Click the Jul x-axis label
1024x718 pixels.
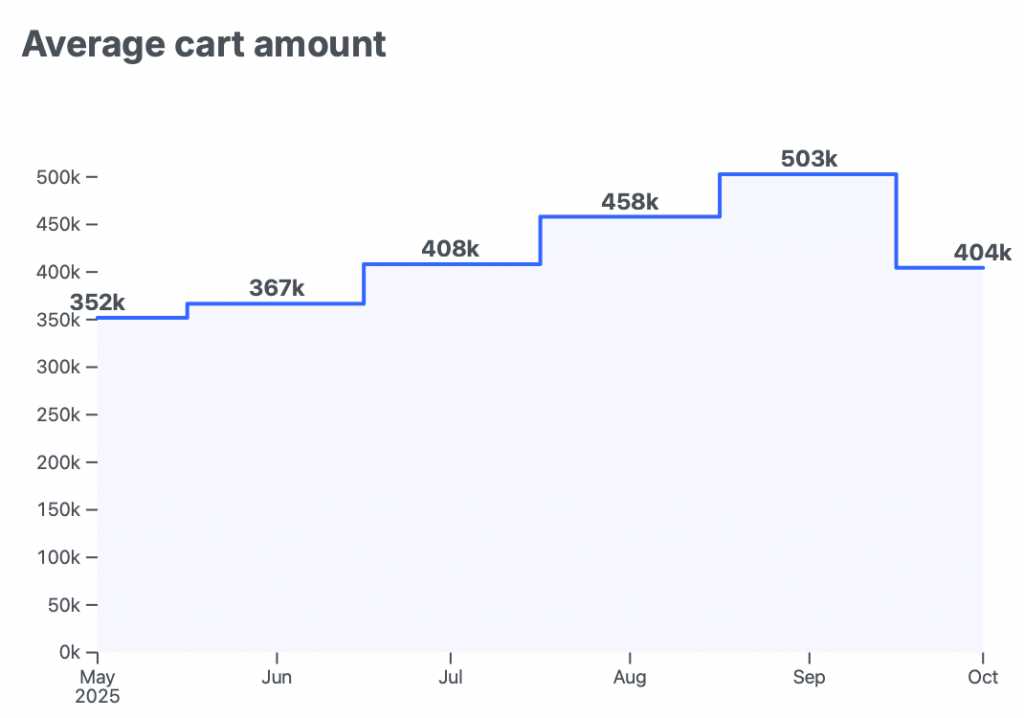[x=451, y=678]
